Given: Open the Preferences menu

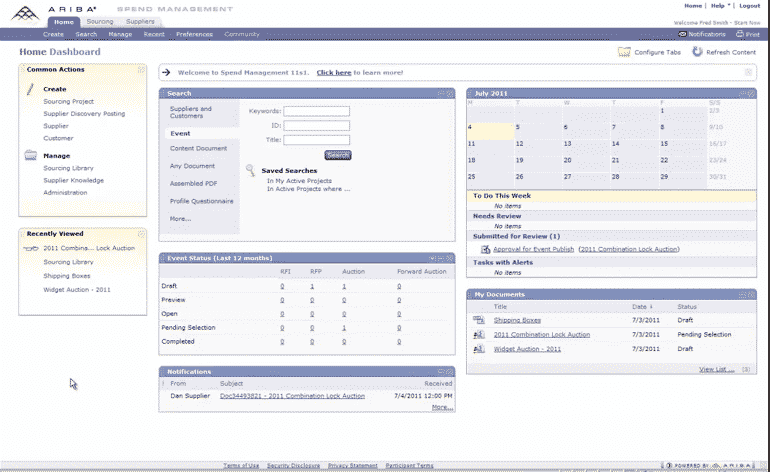Looking at the screenshot, I should tap(194, 34).
